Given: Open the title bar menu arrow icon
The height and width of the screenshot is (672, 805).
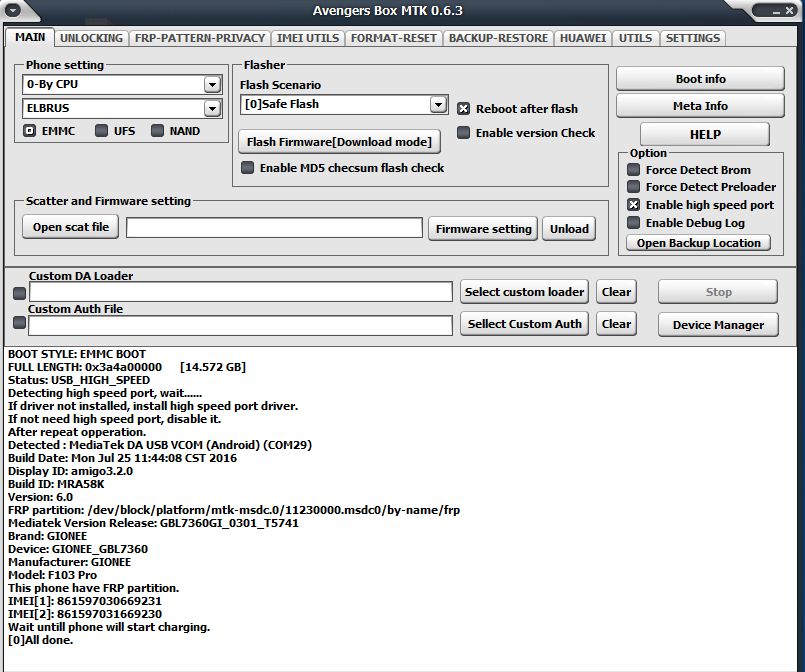Looking at the screenshot, I should pyautogui.click(x=12, y=9).
